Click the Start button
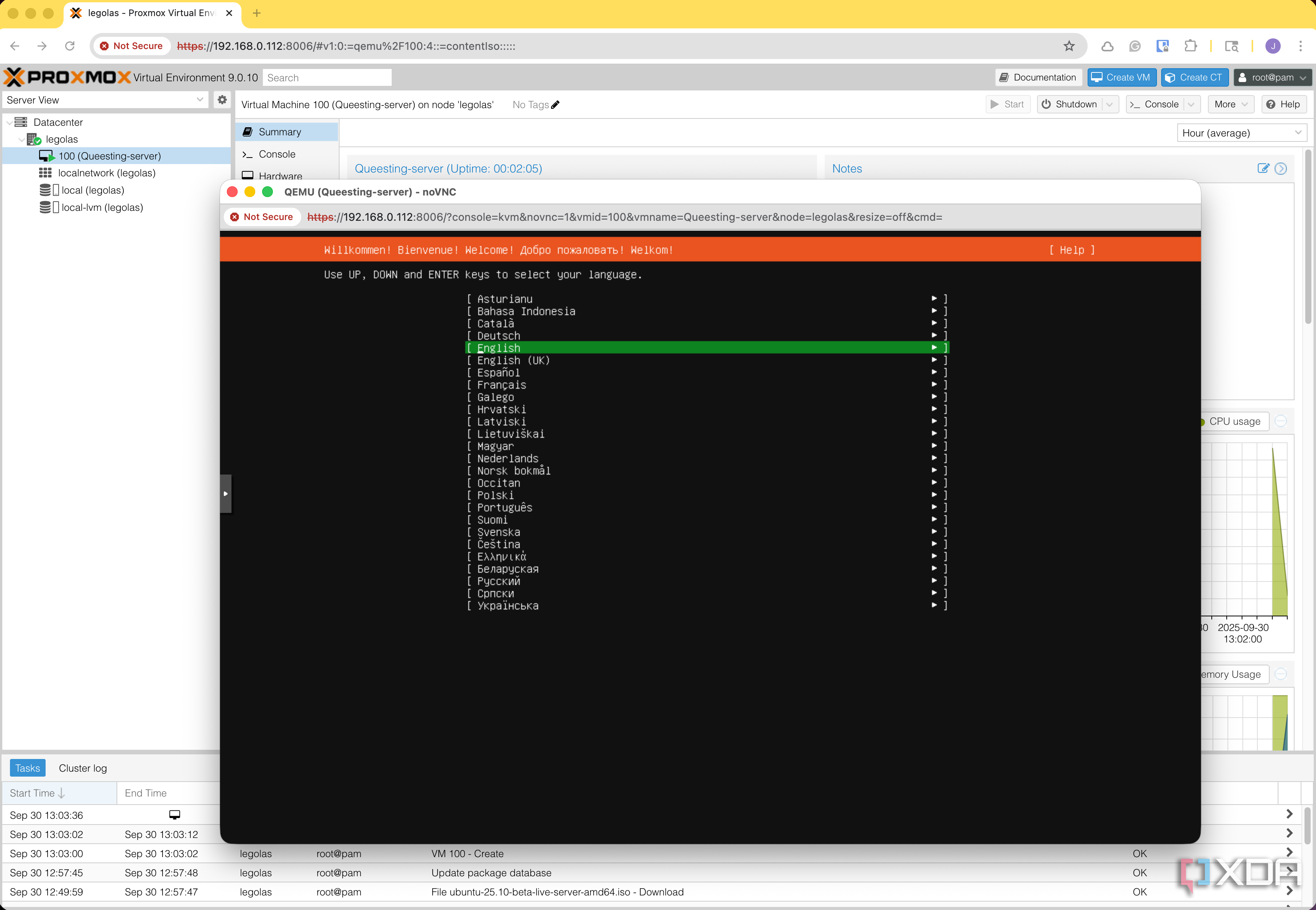The image size is (1316, 910). [1007, 104]
